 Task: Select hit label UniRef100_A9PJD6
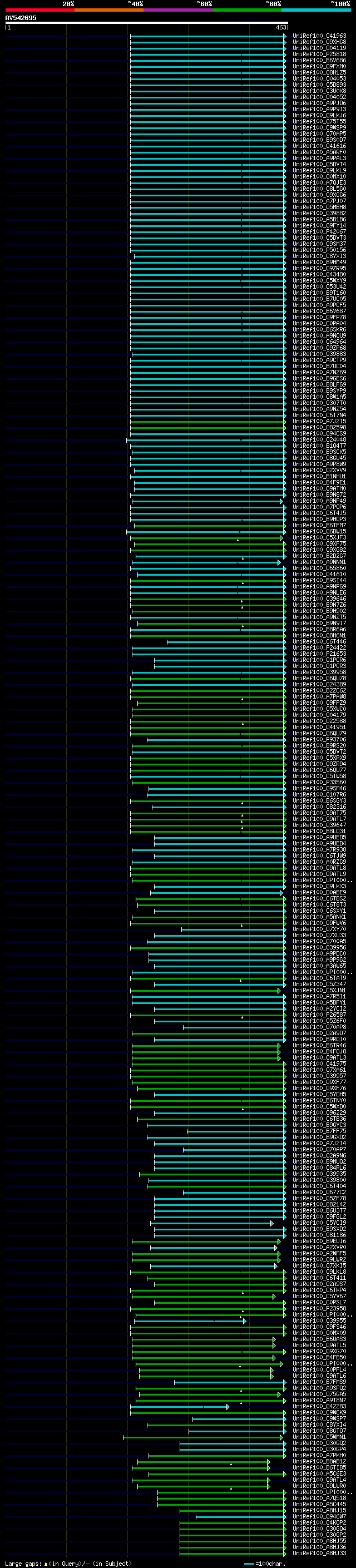(x=319, y=103)
